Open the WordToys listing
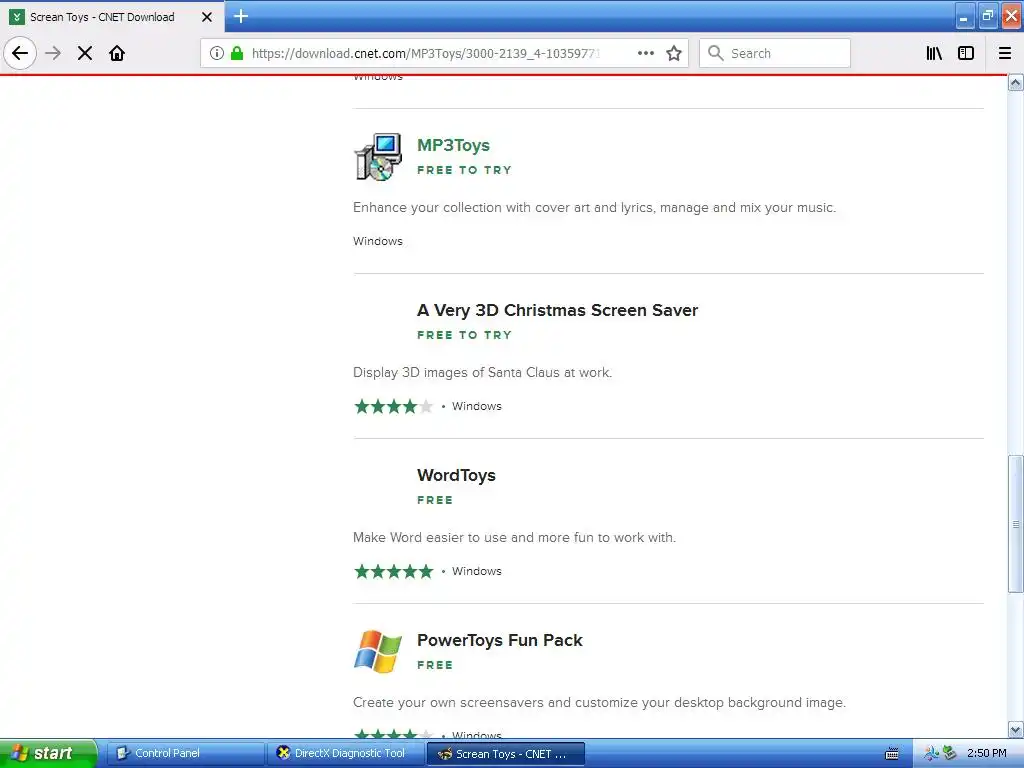The height and width of the screenshot is (768, 1024). coord(456,475)
